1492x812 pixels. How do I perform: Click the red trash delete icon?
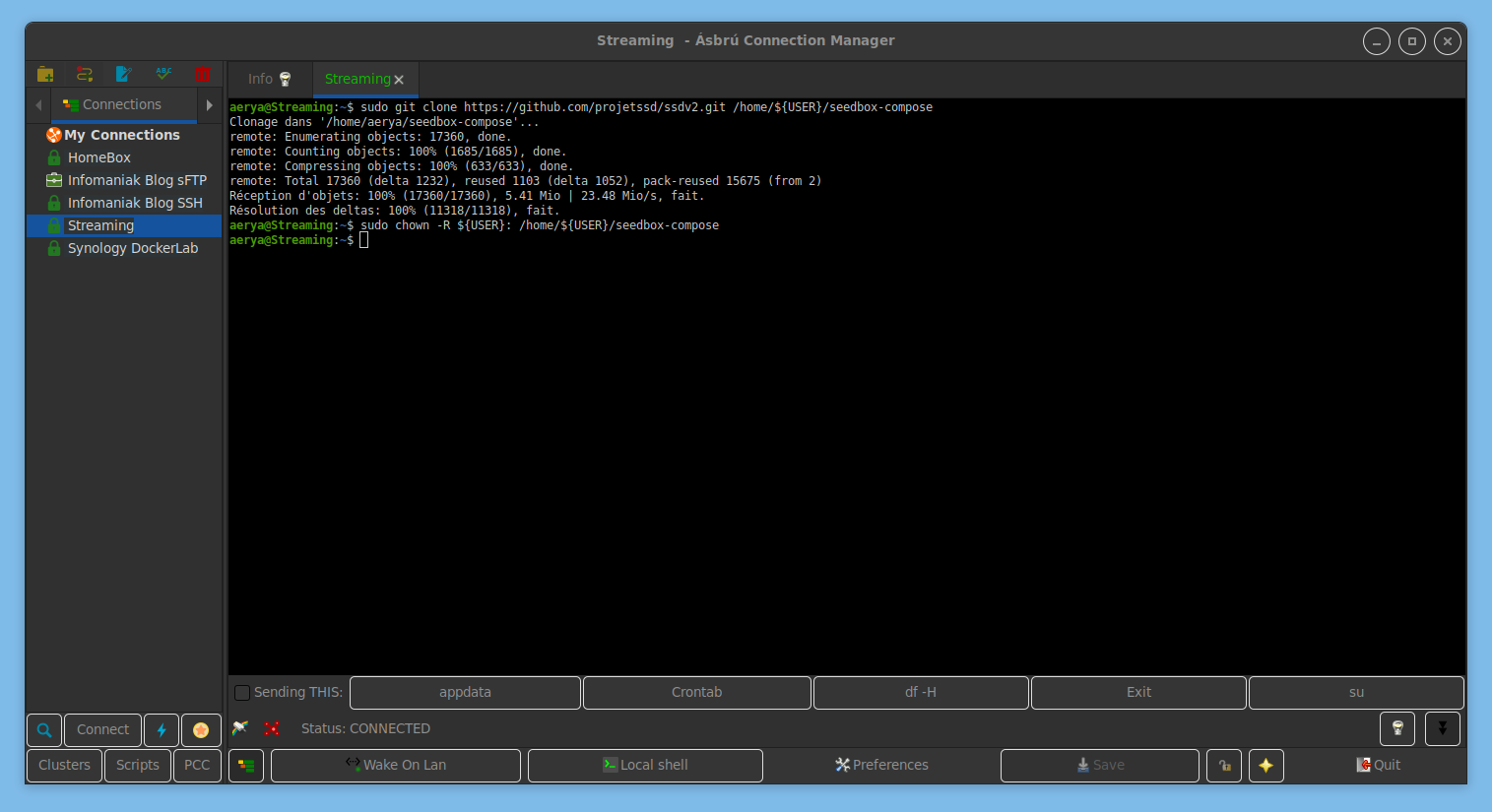point(203,75)
